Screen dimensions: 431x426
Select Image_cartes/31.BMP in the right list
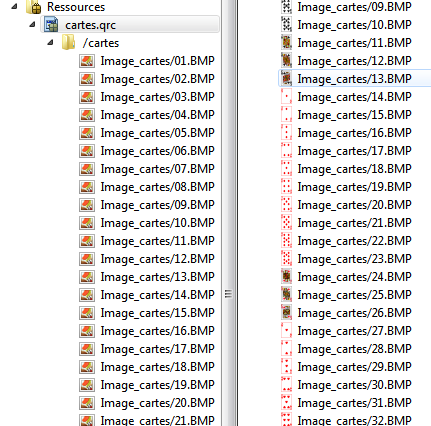354,403
